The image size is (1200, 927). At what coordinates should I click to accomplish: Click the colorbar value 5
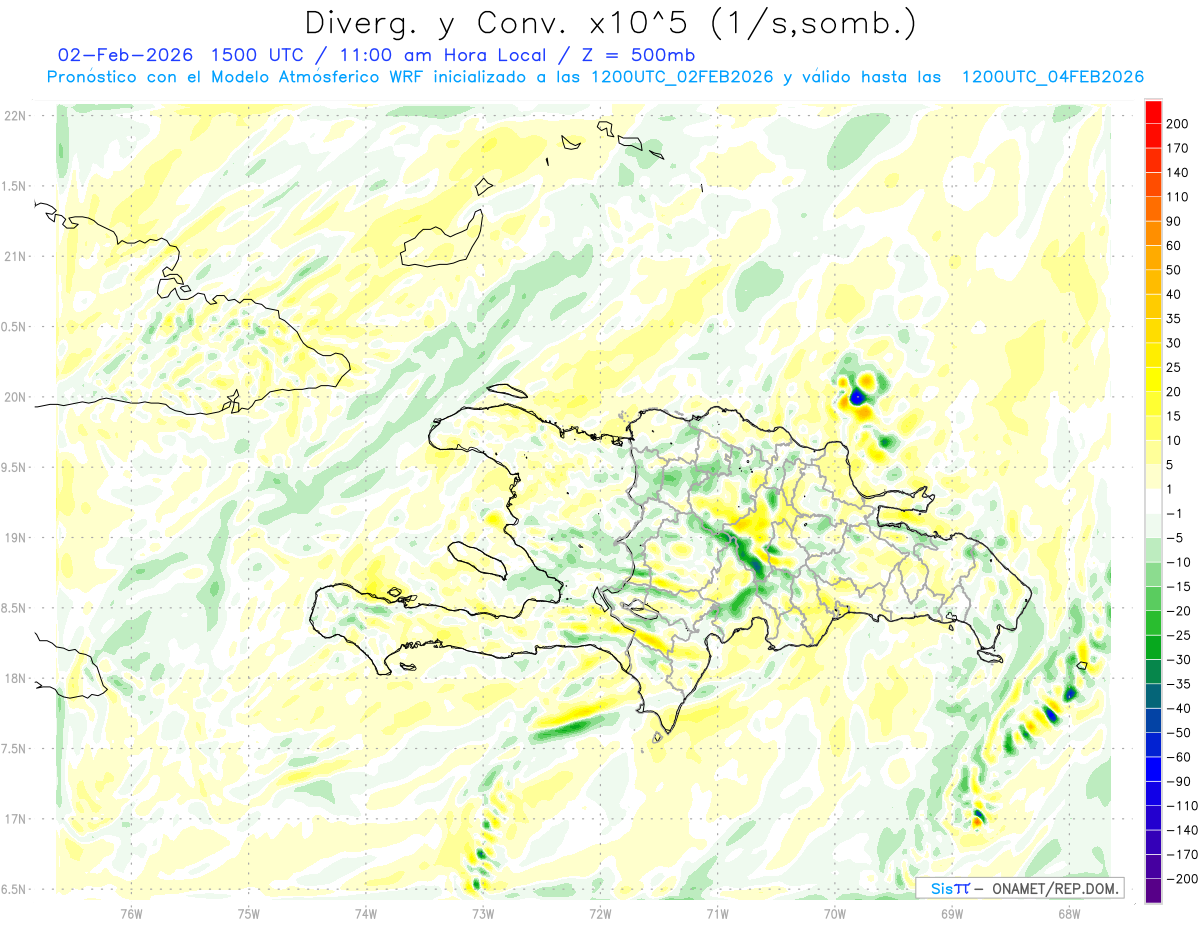1172,465
